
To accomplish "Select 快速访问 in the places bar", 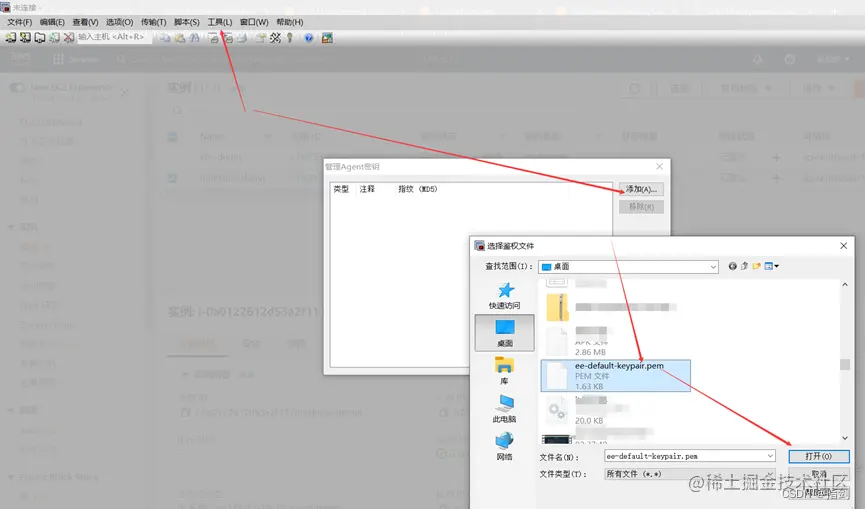I will click(505, 296).
